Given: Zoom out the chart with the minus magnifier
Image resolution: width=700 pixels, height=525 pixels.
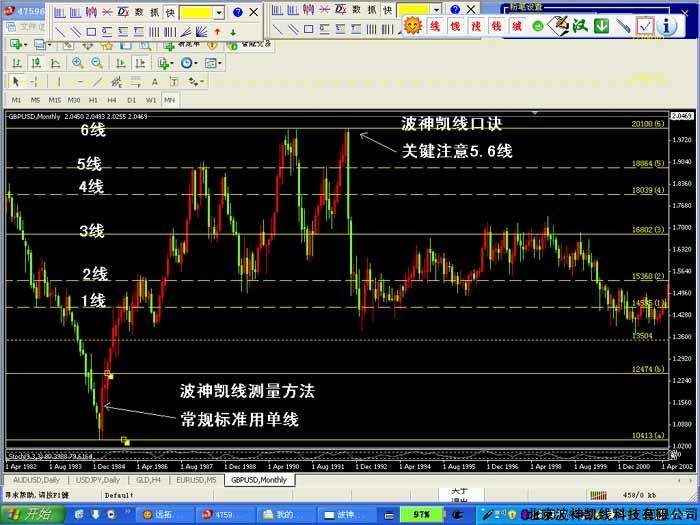Looking at the screenshot, I should [97, 63].
